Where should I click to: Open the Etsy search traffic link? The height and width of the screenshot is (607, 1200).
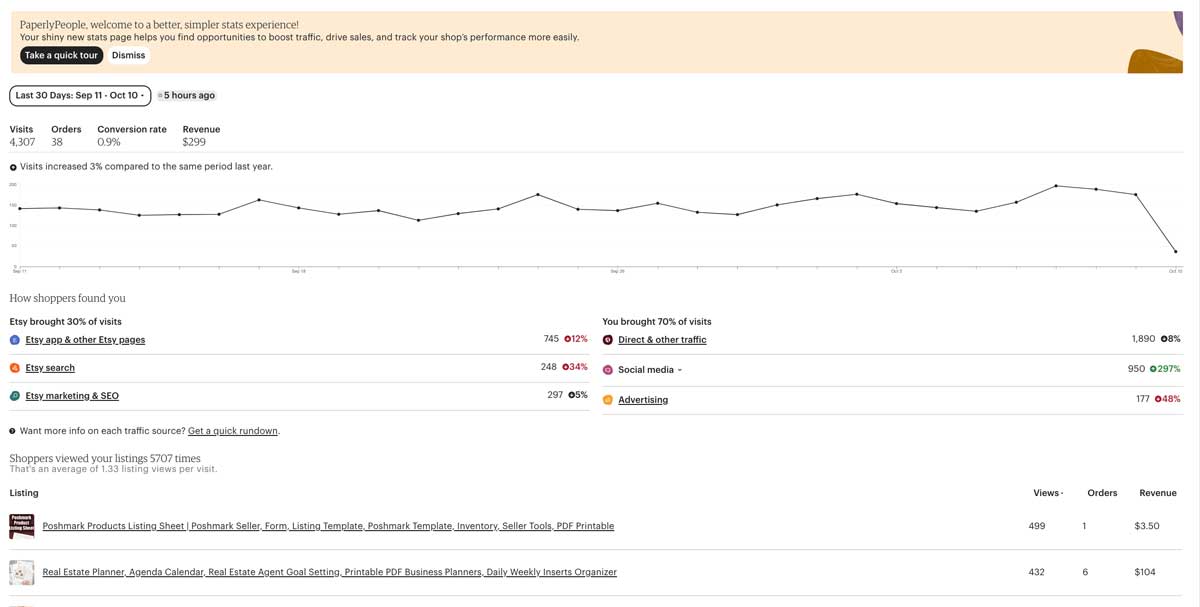(50, 368)
